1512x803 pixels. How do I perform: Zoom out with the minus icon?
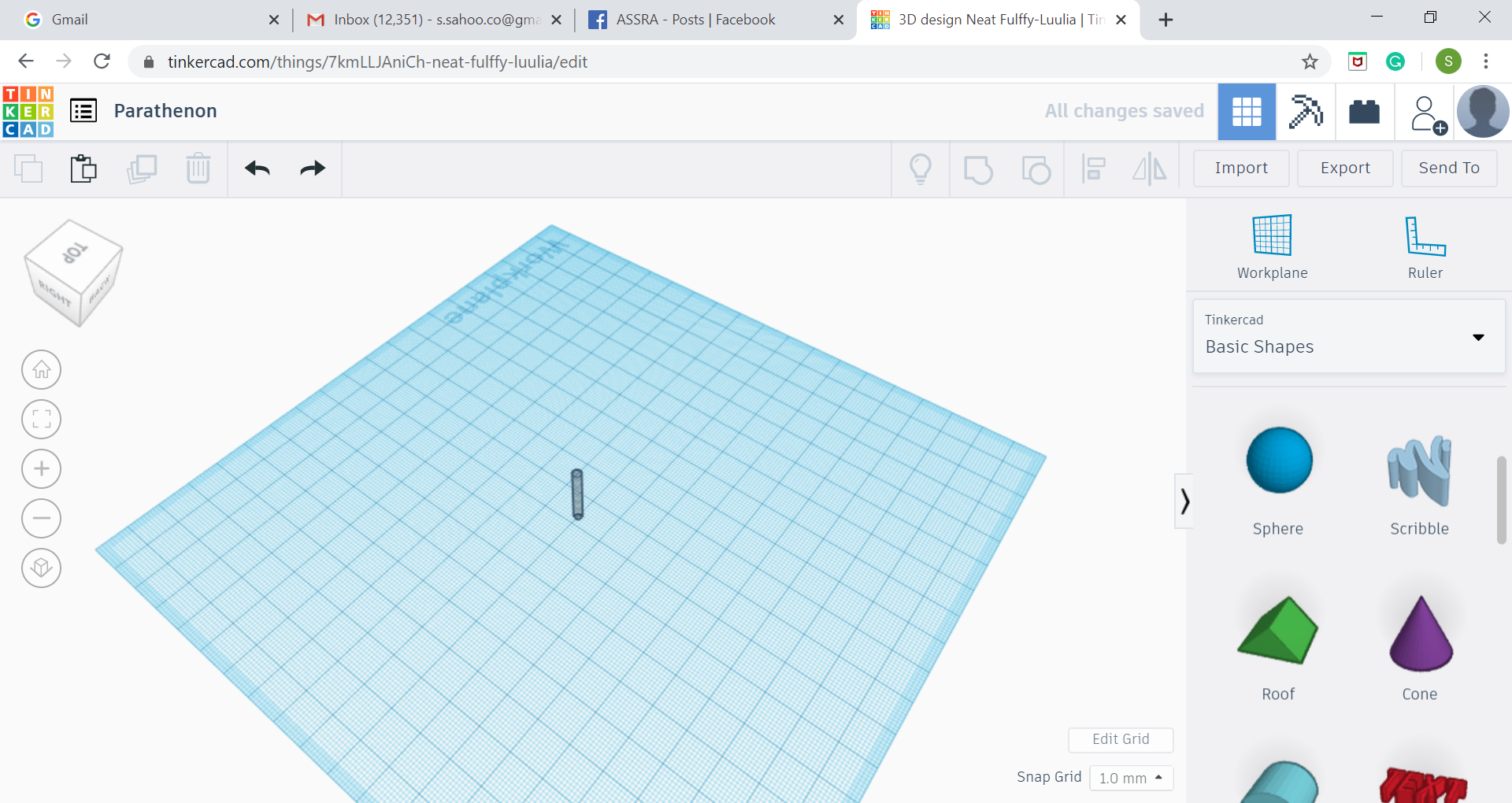click(x=42, y=518)
